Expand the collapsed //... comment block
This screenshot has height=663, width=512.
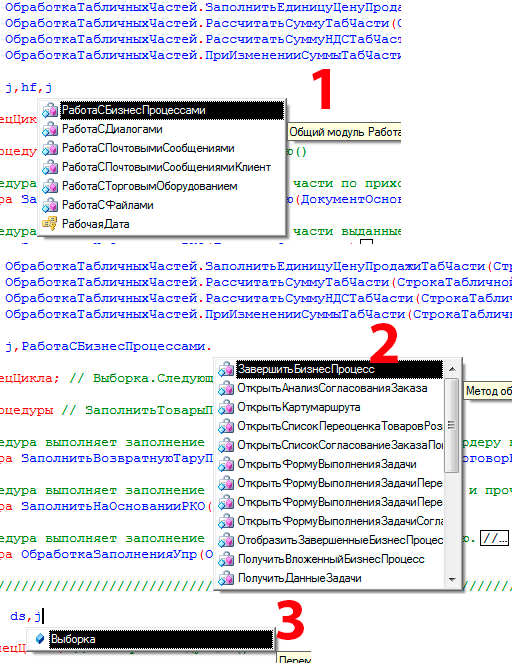coord(494,539)
